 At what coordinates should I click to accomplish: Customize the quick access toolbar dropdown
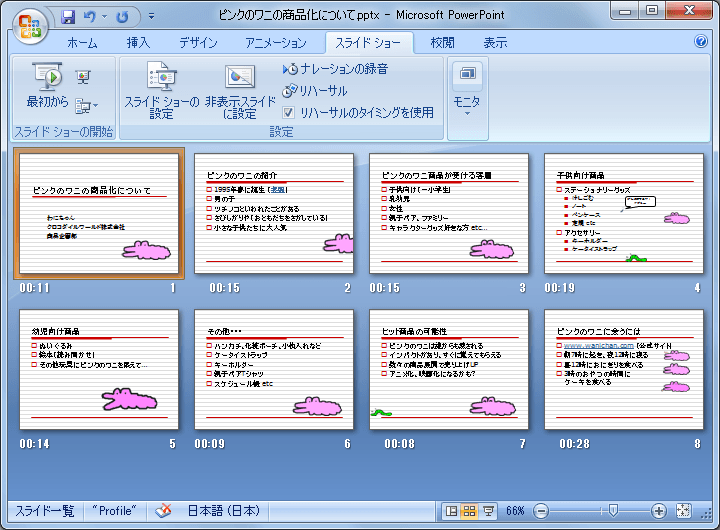click(x=151, y=17)
